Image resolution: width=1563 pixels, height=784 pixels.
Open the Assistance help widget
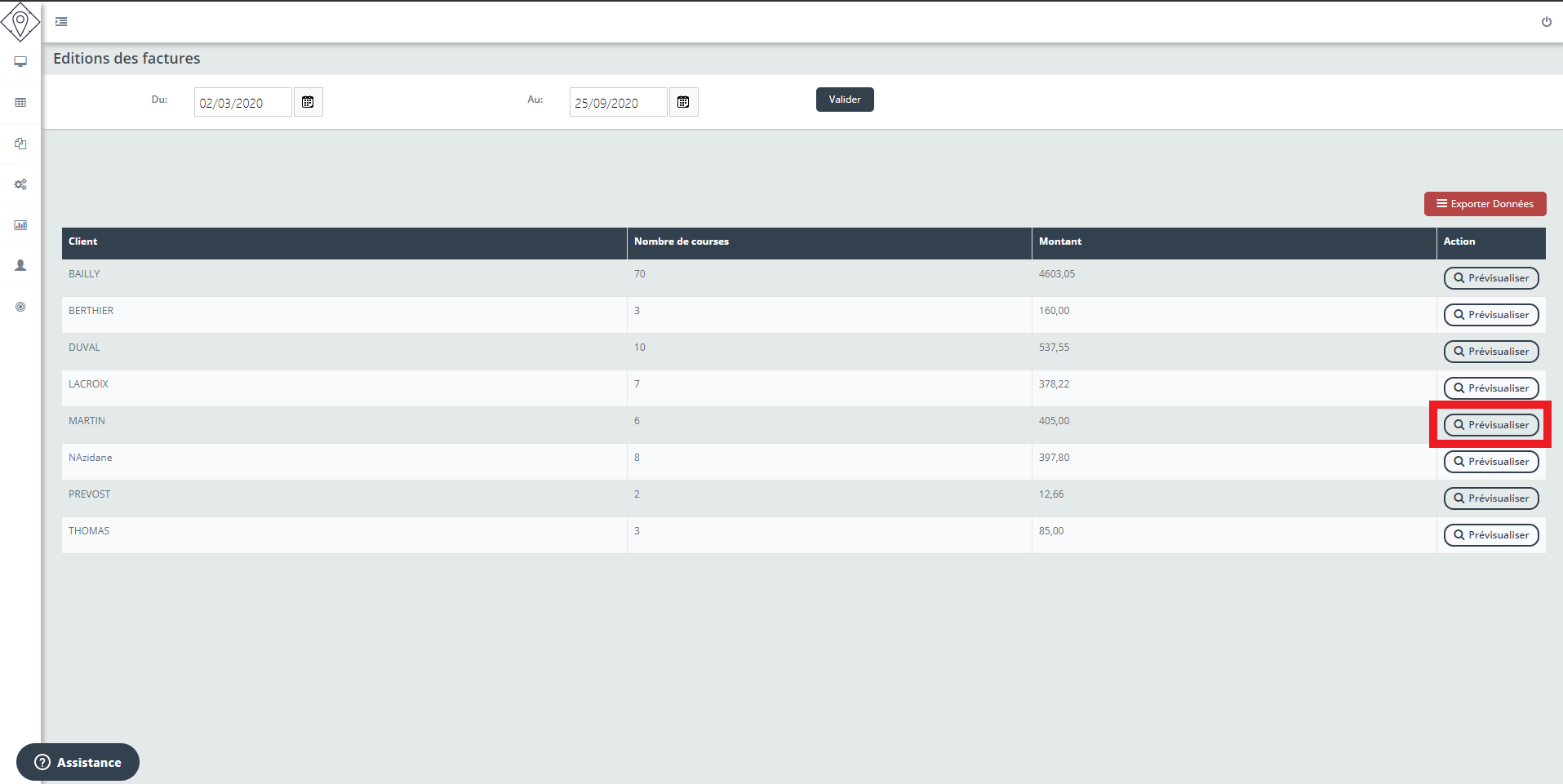click(x=78, y=762)
